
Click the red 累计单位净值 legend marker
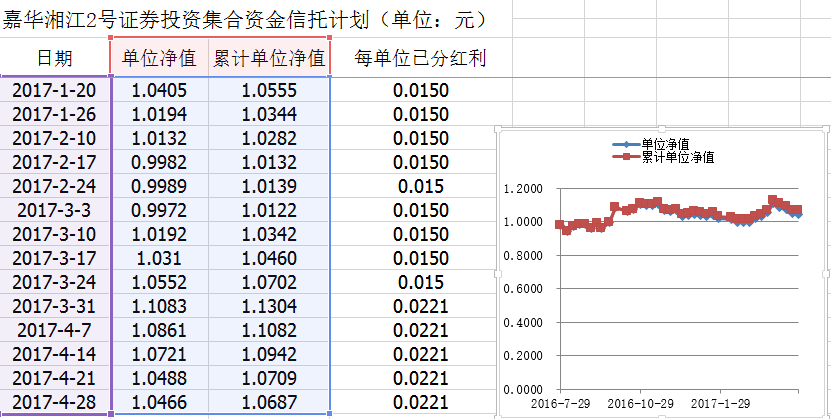coord(625,157)
